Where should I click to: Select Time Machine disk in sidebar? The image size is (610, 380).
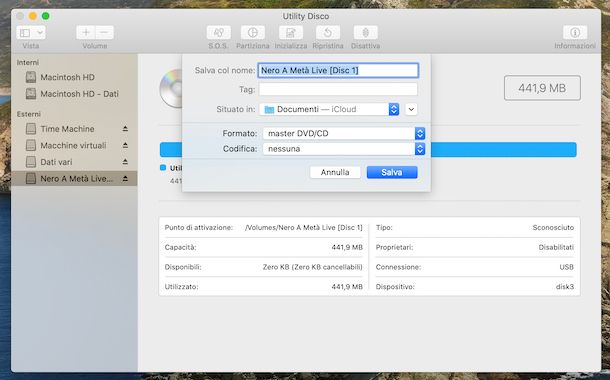point(74,129)
